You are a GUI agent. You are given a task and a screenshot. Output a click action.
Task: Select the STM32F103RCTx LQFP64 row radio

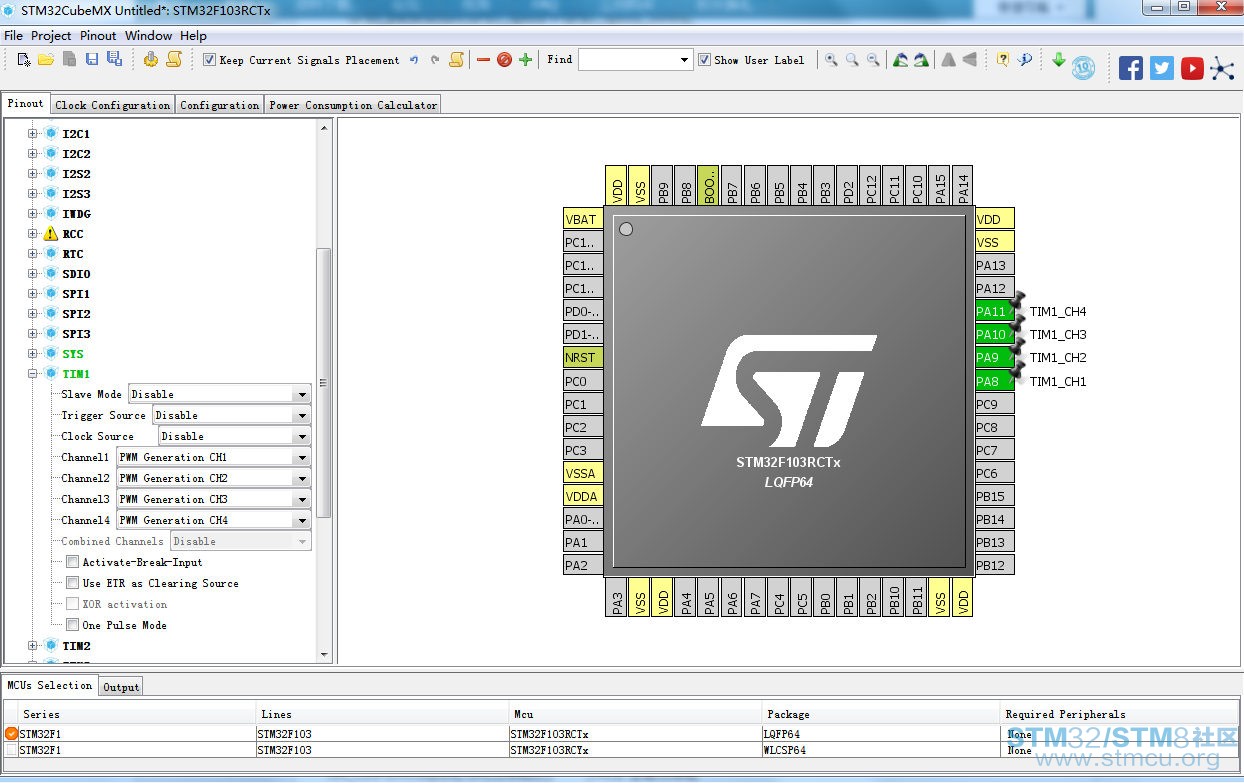pos(12,734)
